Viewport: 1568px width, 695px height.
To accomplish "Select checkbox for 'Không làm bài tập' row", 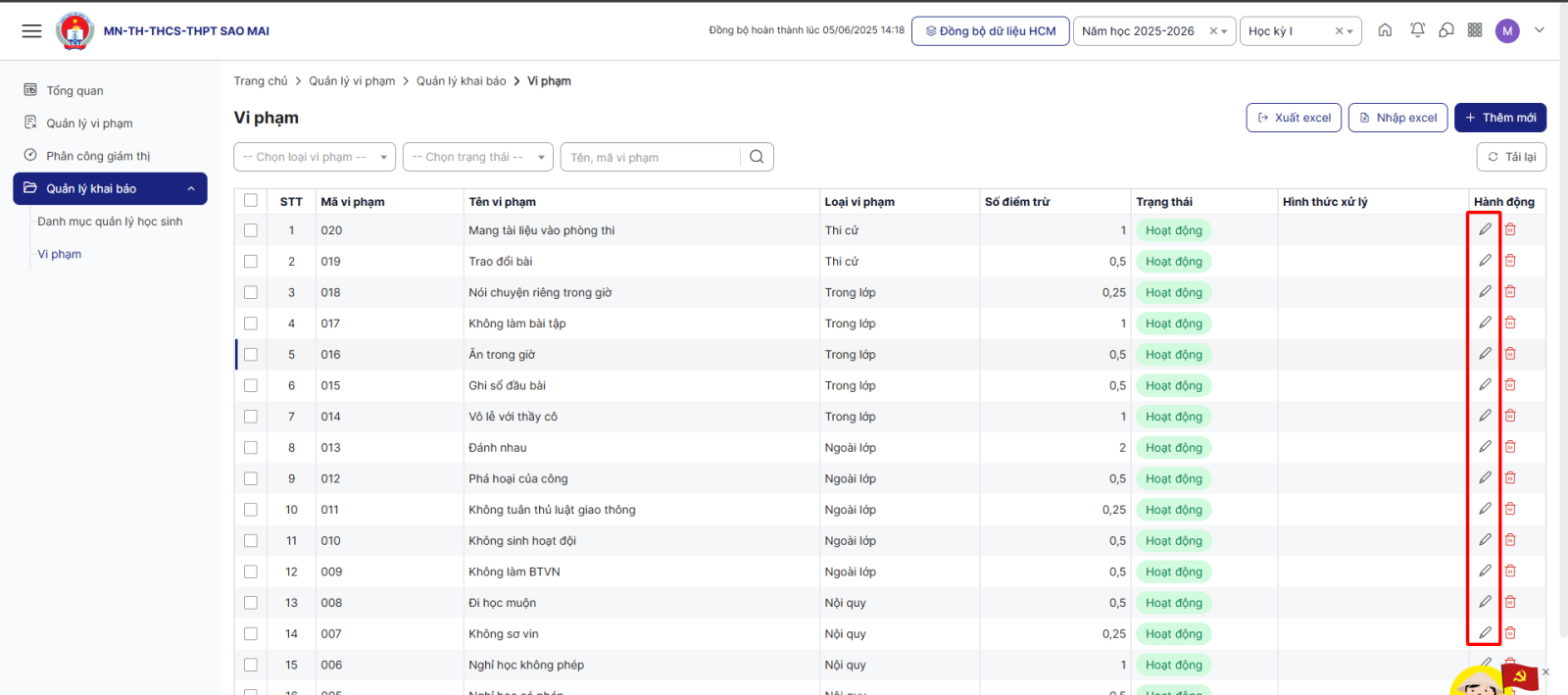I will pos(251,323).
